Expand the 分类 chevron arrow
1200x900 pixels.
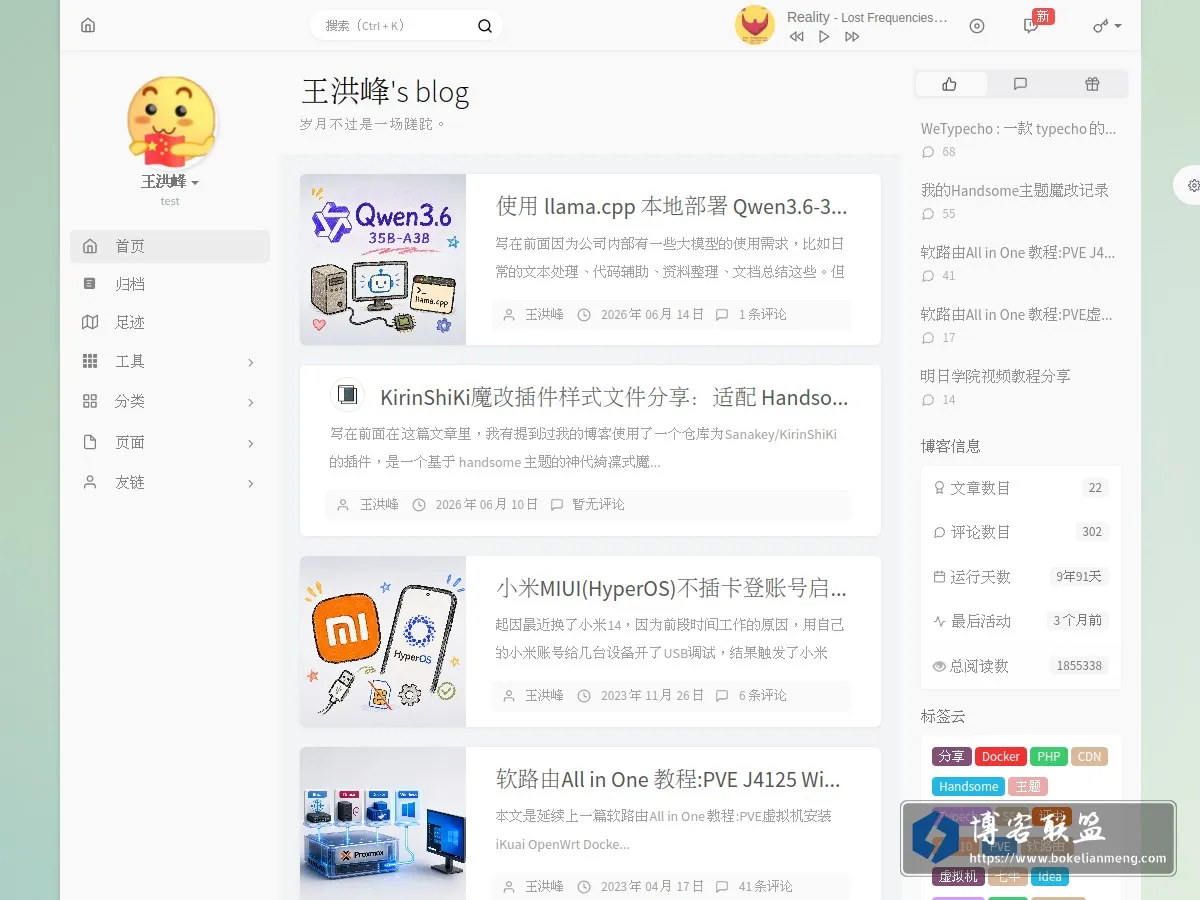250,402
